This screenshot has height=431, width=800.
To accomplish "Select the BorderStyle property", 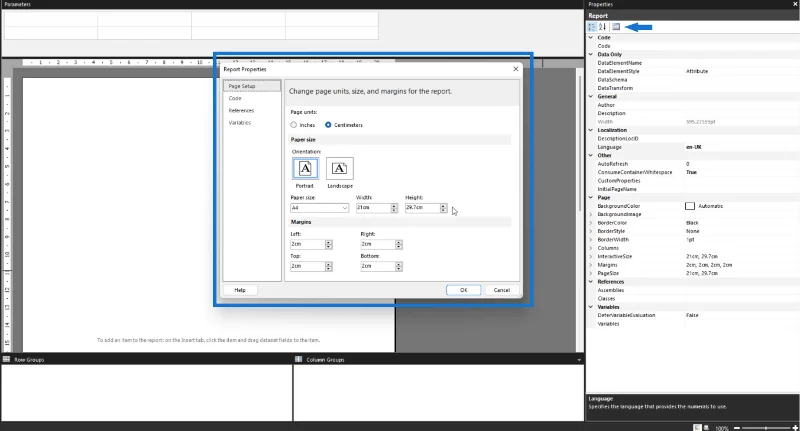I will point(693,231).
